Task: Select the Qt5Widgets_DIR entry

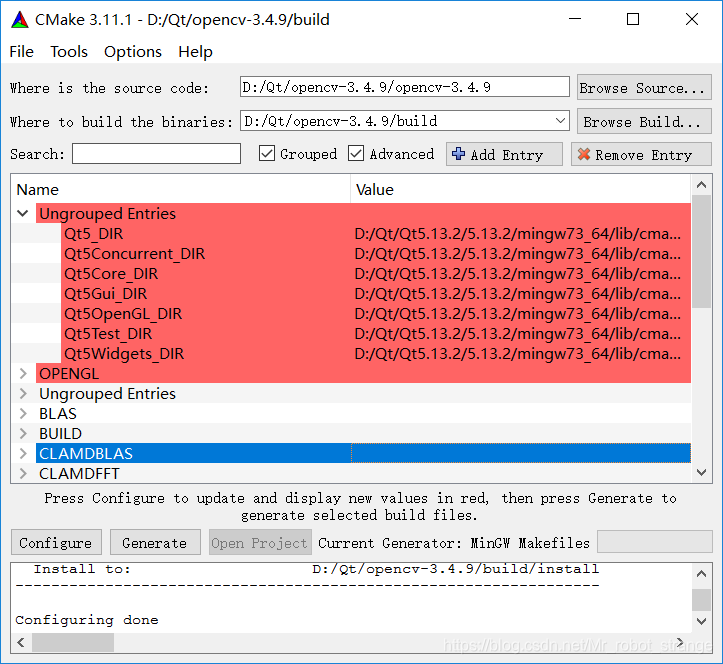Action: [124, 354]
